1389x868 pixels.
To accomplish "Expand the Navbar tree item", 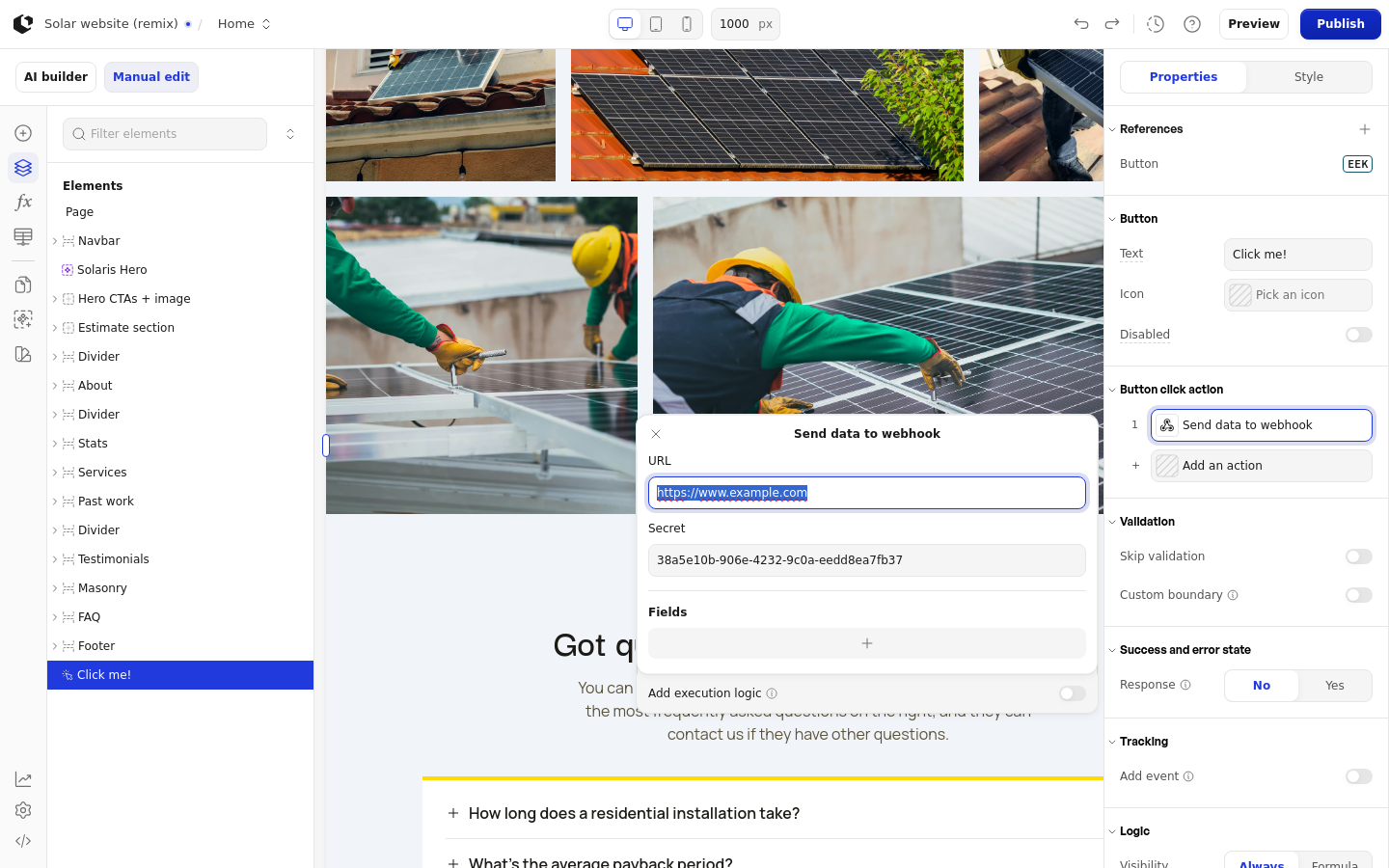I will pos(55,241).
